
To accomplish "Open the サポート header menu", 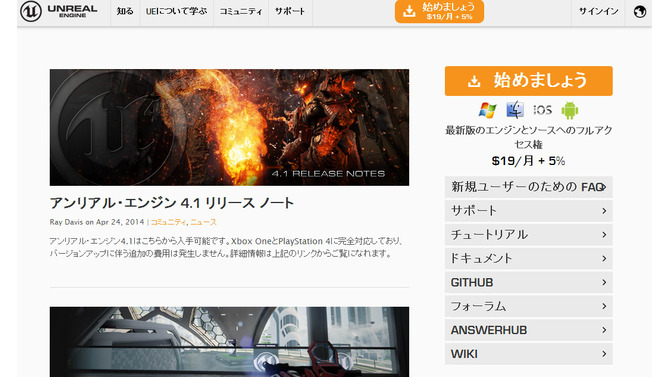I will 290,12.
